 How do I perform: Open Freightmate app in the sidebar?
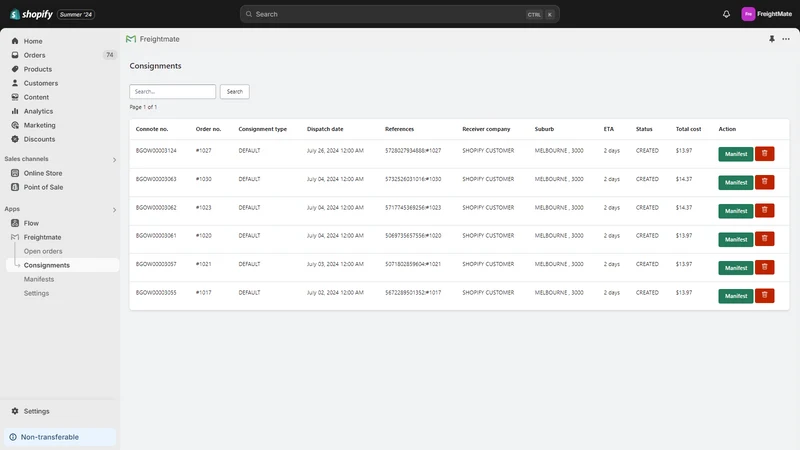tap(42, 237)
